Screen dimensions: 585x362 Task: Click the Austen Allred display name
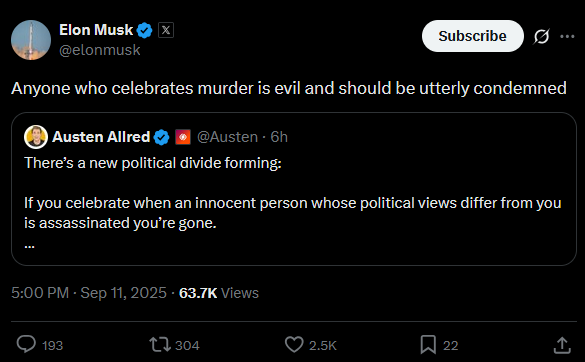[101, 137]
